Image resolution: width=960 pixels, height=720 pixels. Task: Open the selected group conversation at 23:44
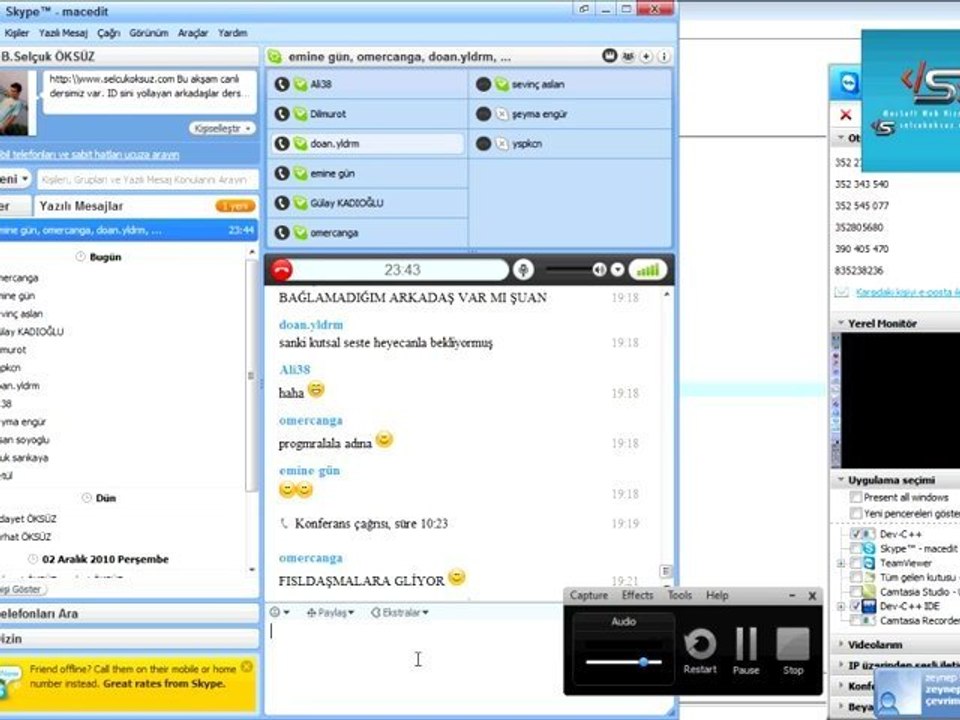129,230
